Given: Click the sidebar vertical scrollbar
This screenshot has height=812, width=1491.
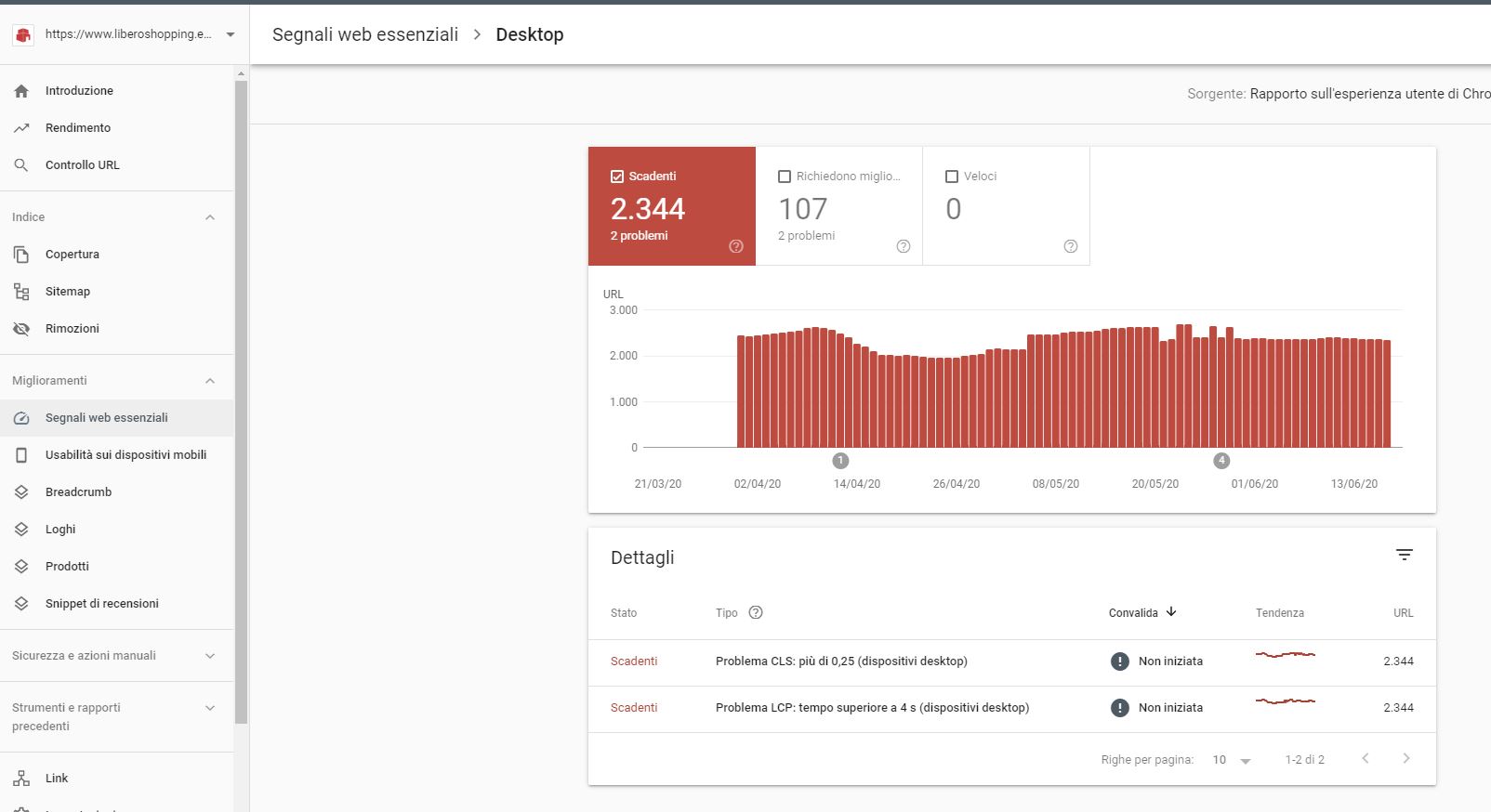Looking at the screenshot, I should [x=241, y=399].
